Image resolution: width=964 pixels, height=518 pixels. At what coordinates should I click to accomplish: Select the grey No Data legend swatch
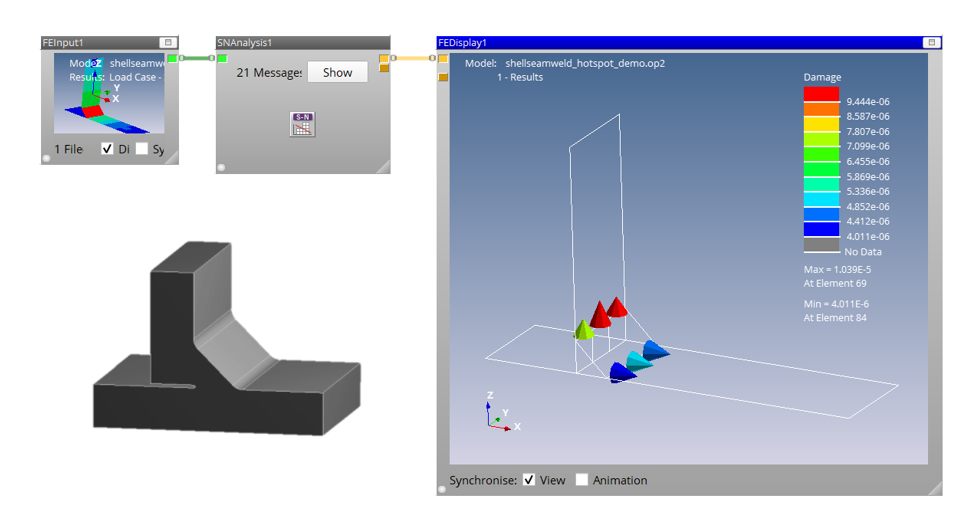click(x=821, y=245)
